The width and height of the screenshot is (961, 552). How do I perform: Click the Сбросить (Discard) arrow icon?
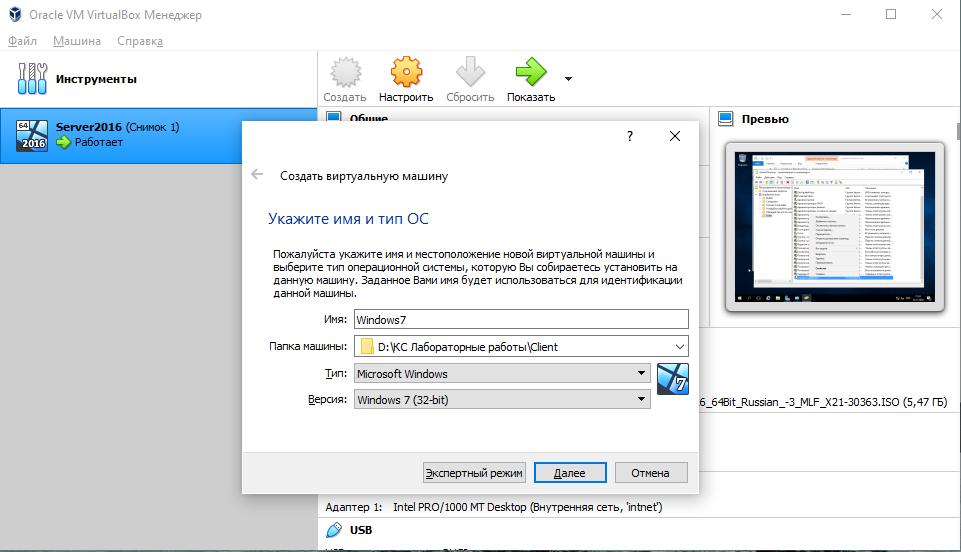tap(470, 73)
